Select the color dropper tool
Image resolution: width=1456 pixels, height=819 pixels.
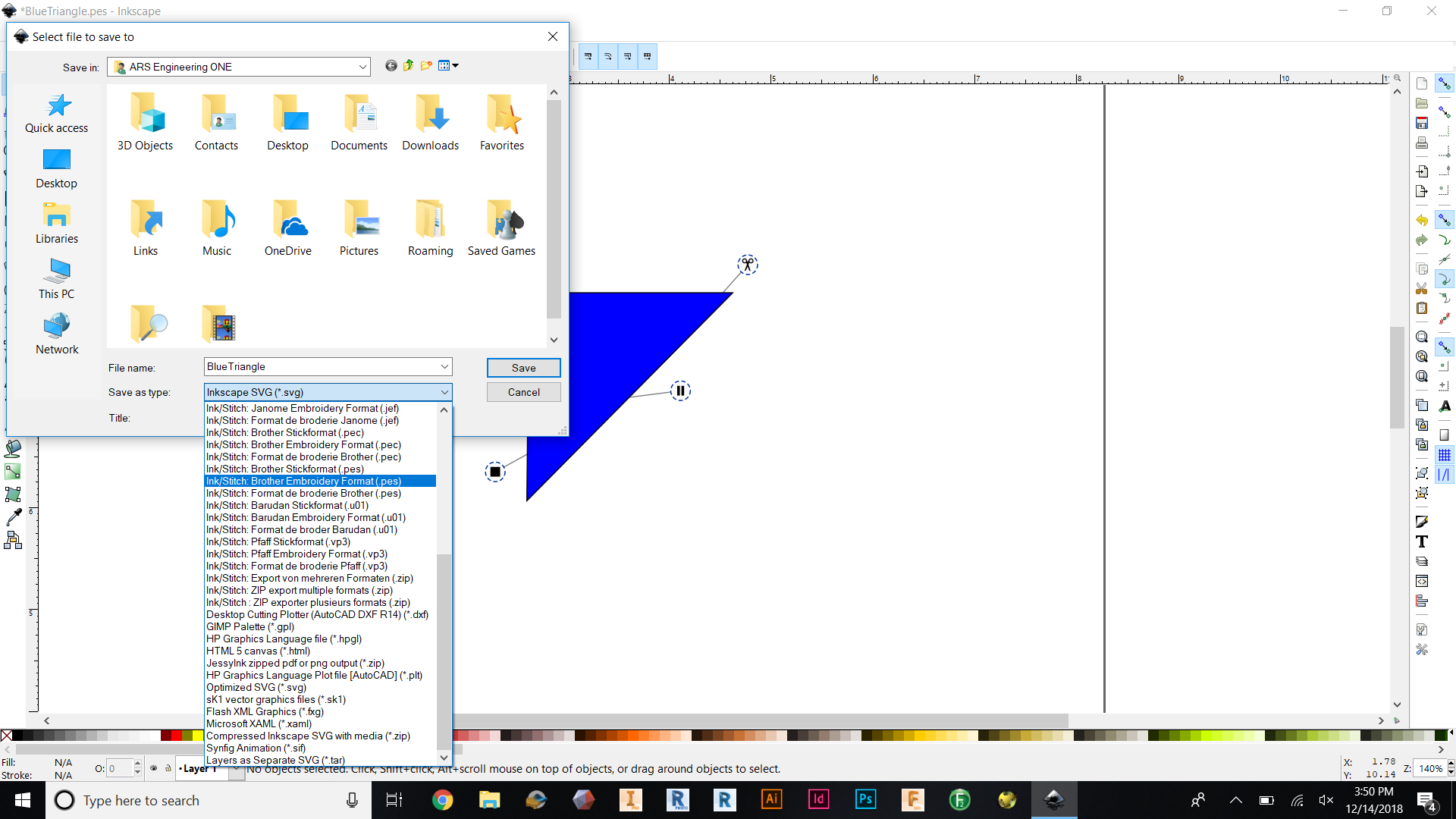13,517
